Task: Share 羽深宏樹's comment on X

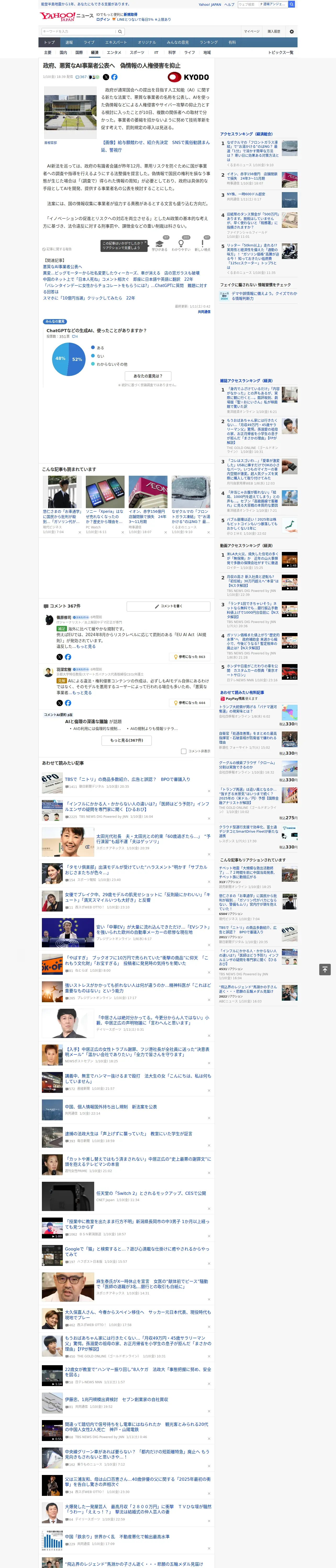Action: click(60, 702)
